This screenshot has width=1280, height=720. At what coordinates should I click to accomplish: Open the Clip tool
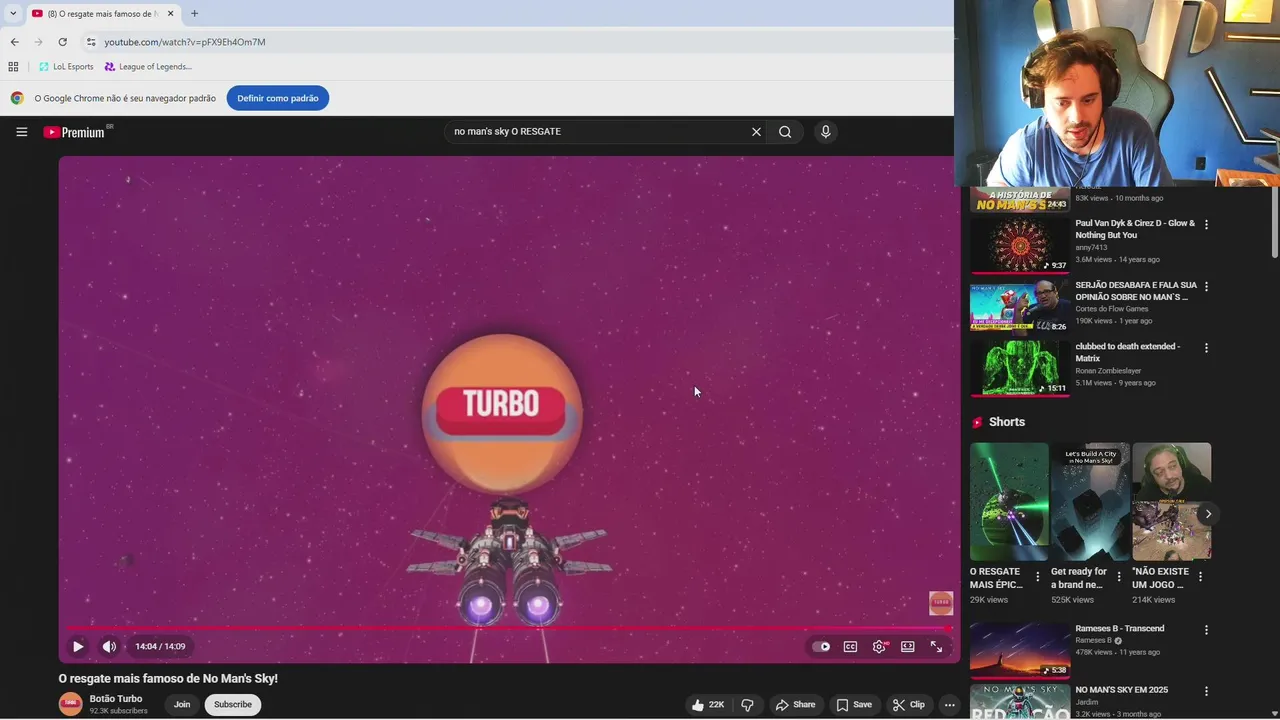click(909, 705)
